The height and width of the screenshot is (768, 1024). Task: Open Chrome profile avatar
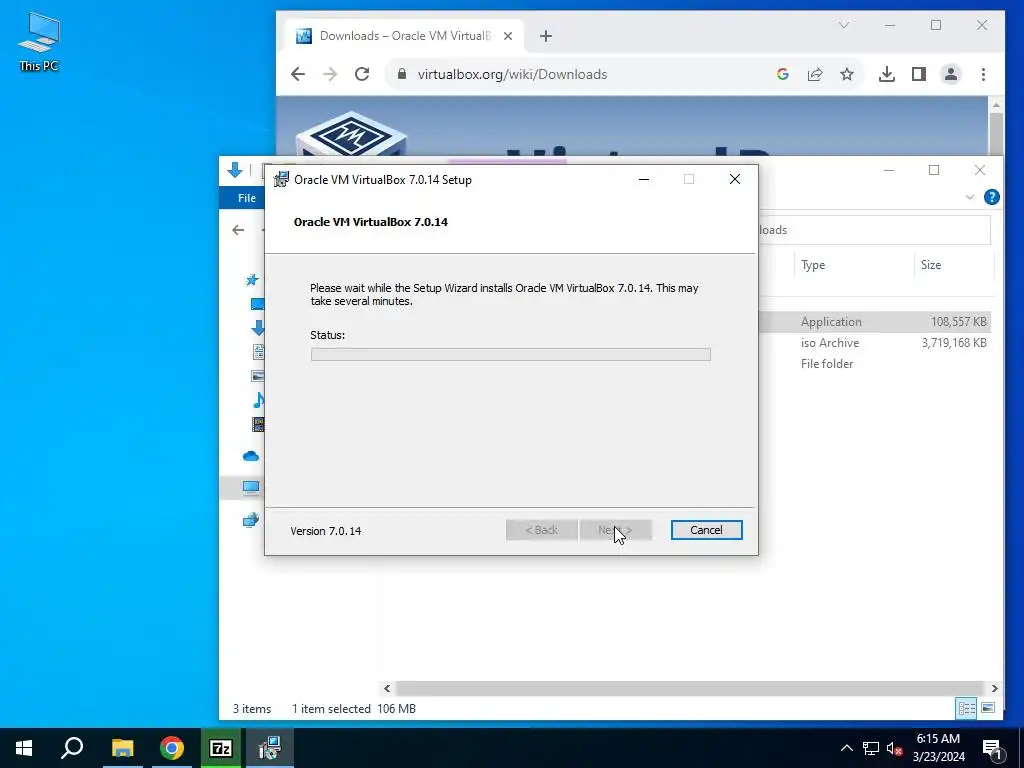point(951,74)
